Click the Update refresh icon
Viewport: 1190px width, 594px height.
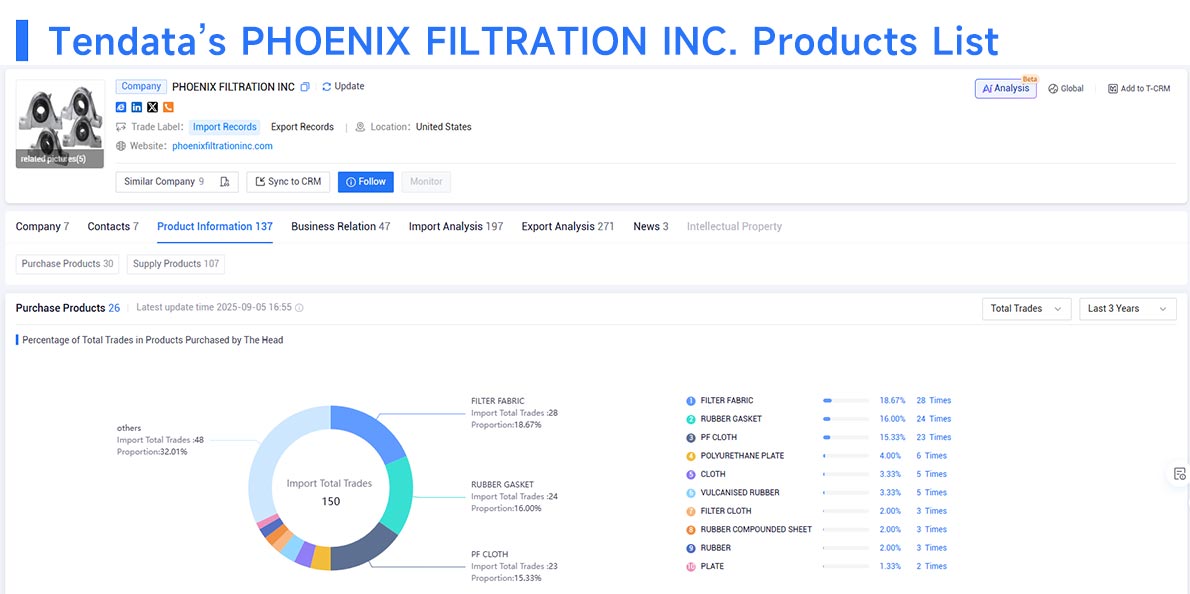(x=326, y=86)
